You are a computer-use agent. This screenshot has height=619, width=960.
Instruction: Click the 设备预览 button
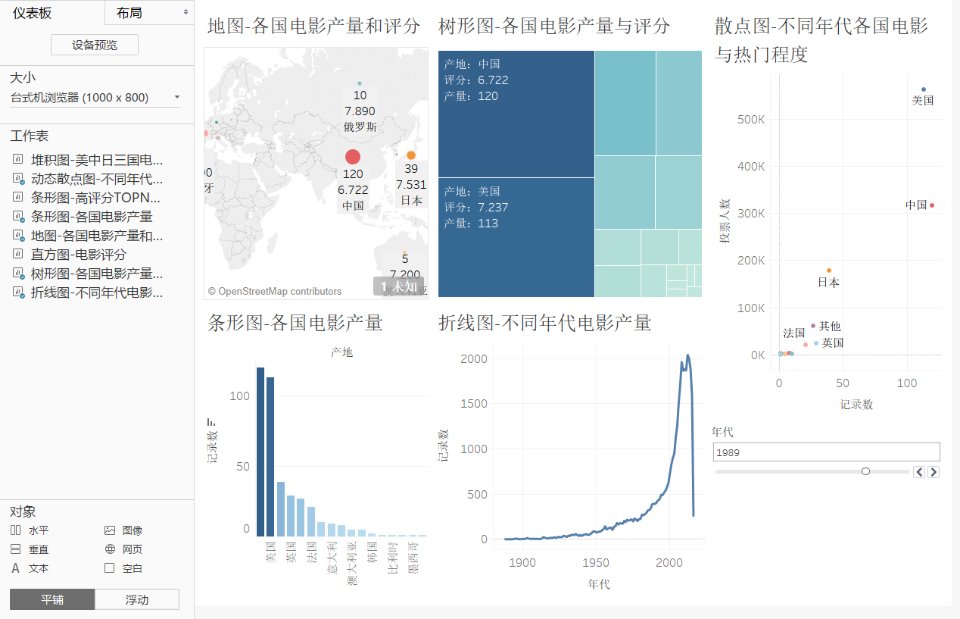pyautogui.click(x=94, y=45)
